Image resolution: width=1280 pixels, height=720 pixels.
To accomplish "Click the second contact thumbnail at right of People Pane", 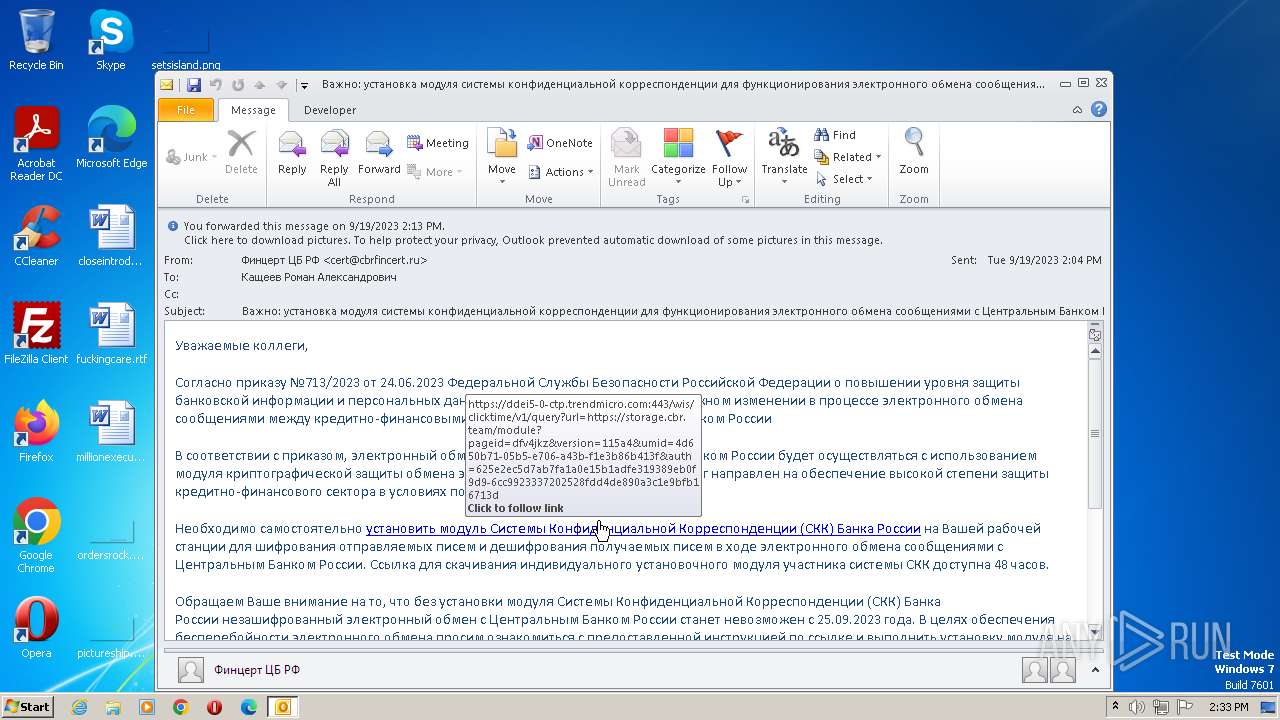I will [x=1062, y=670].
